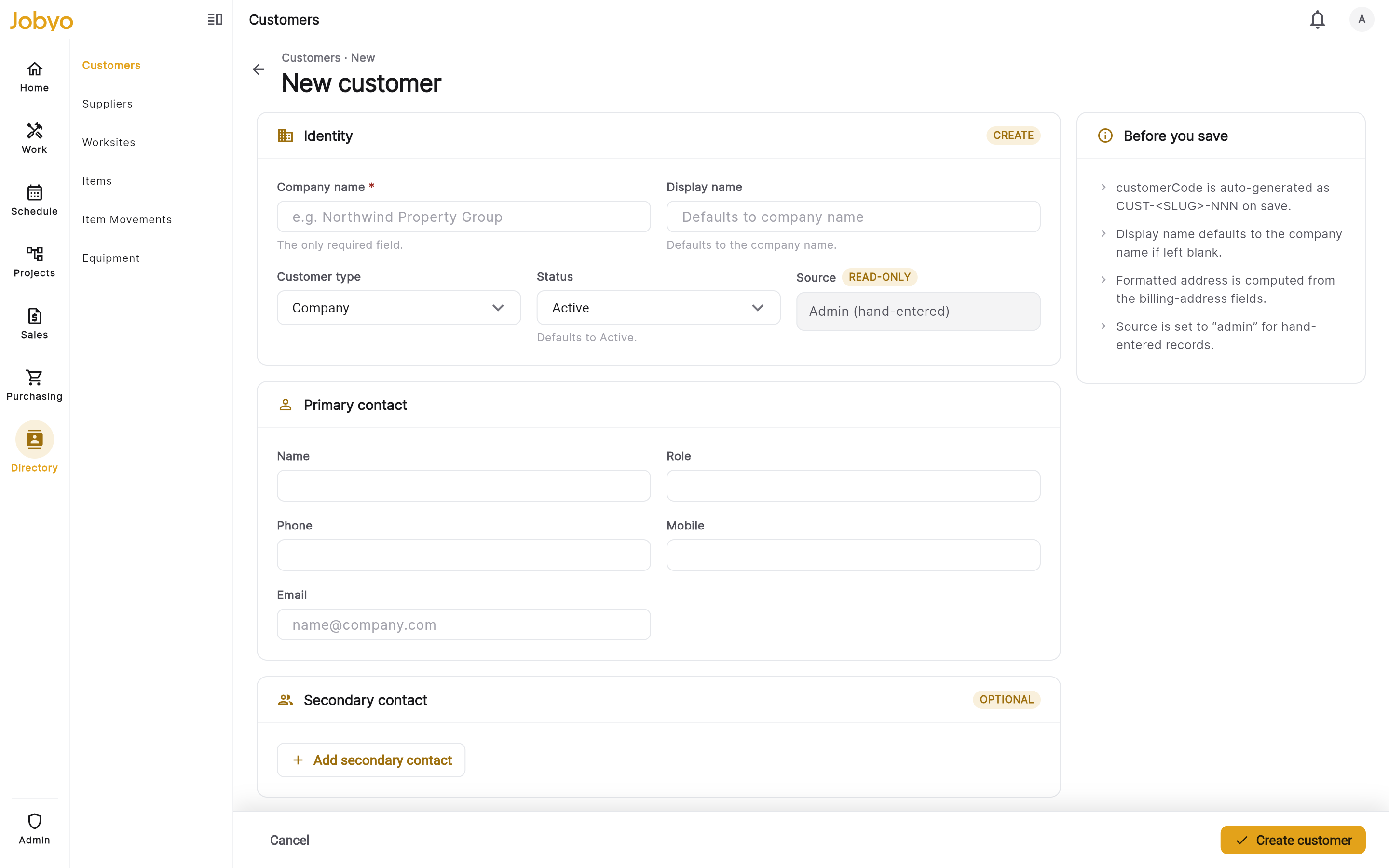Click the read-only Source field
Image resolution: width=1389 pixels, height=868 pixels.
coord(918,312)
